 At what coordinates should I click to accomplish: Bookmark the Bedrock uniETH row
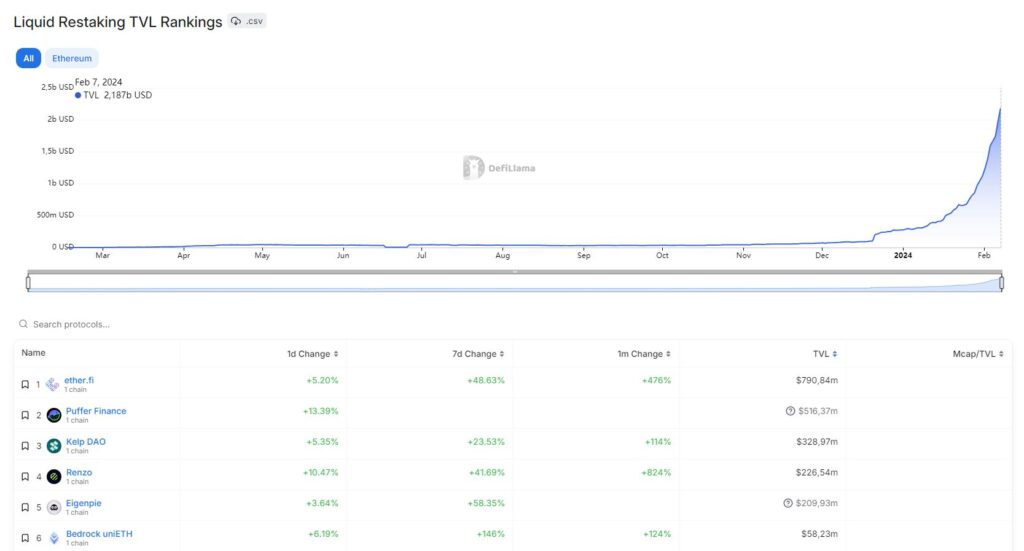tap(25, 538)
